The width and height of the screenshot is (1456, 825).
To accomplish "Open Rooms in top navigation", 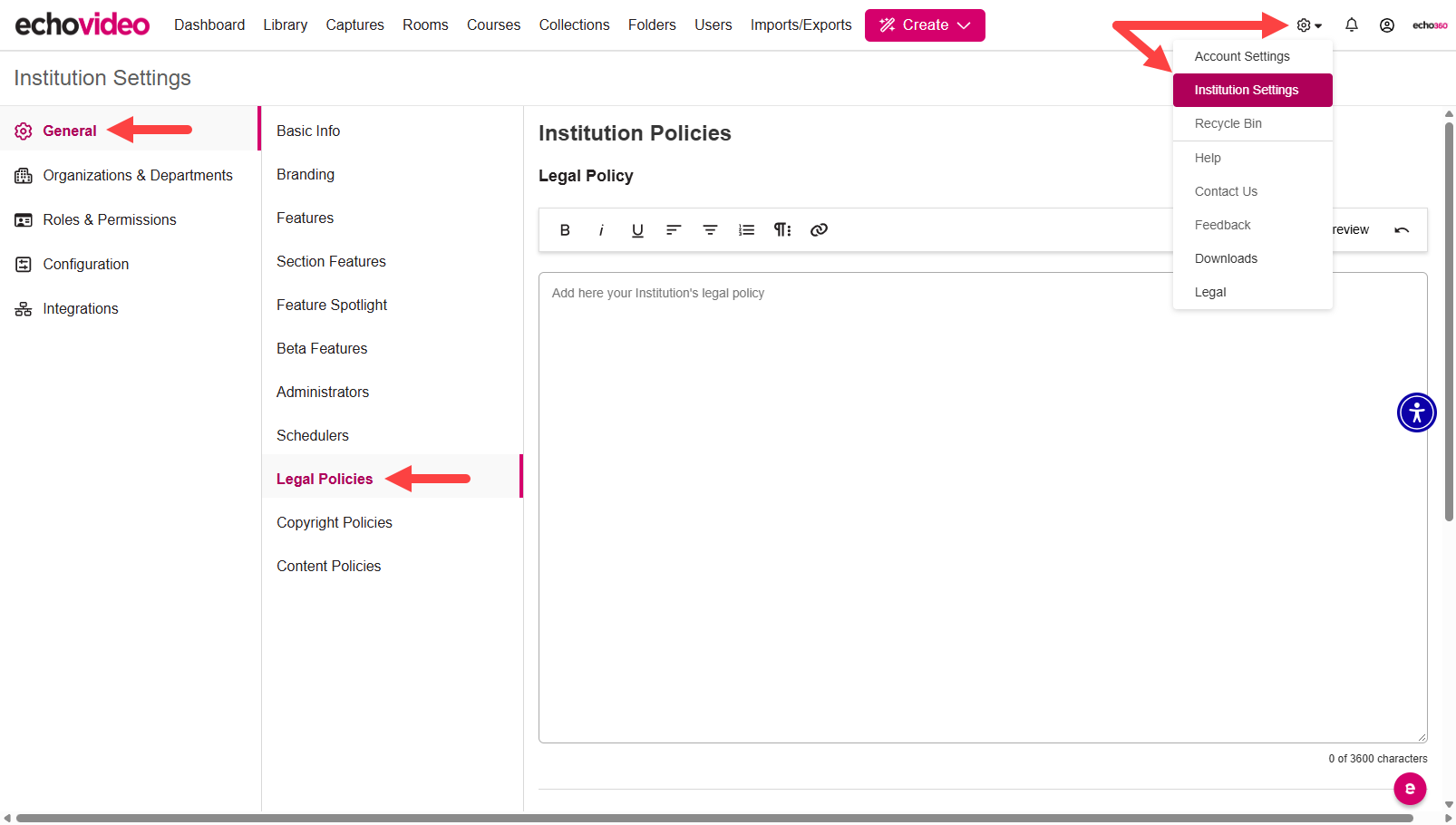I will click(x=425, y=25).
